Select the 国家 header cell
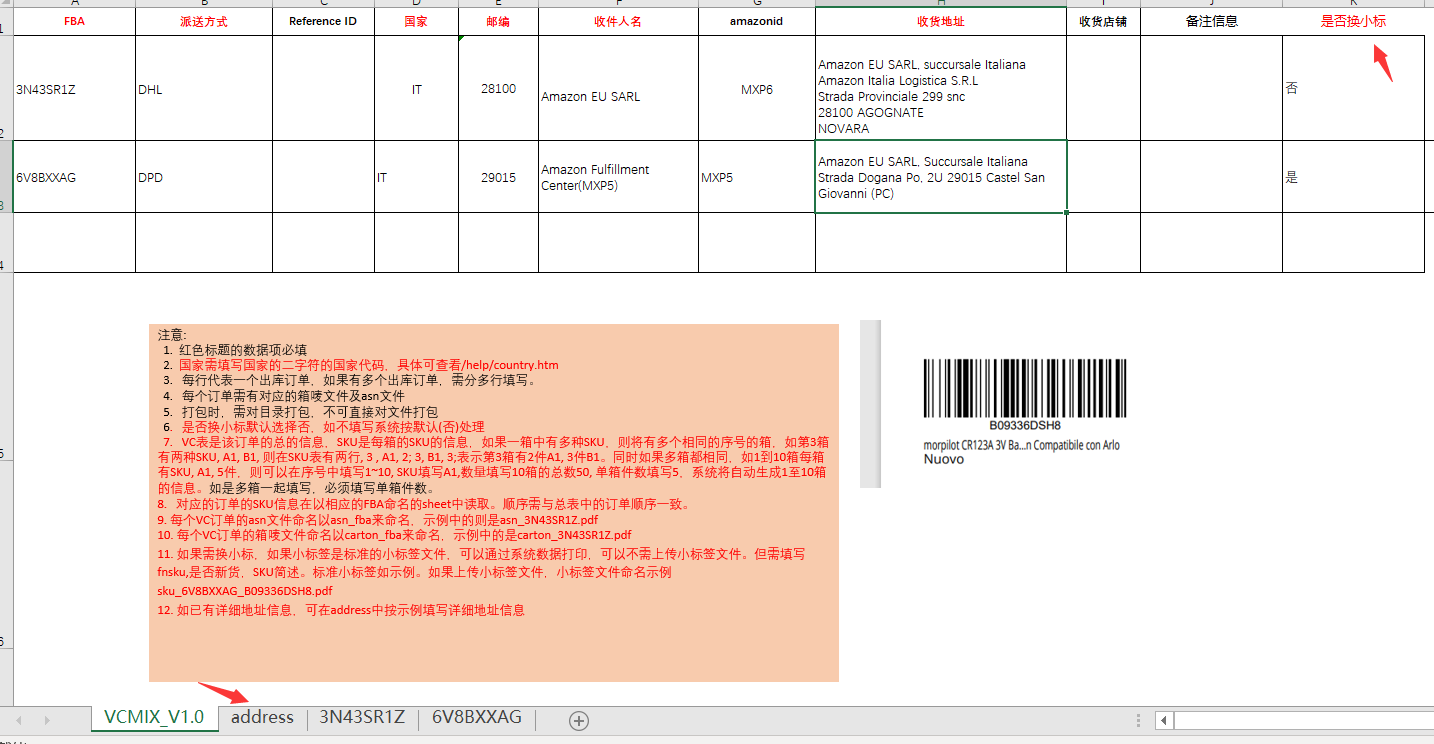The image size is (1434, 744). (x=416, y=21)
